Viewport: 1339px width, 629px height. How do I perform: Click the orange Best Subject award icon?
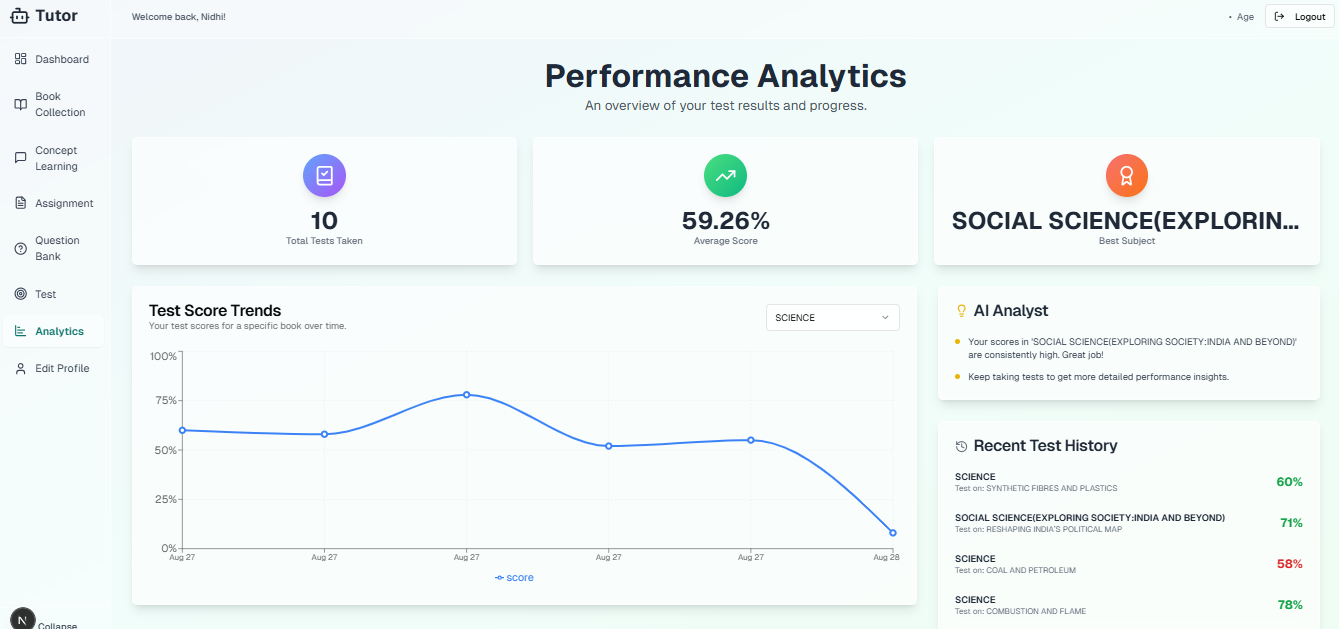[x=1127, y=175]
